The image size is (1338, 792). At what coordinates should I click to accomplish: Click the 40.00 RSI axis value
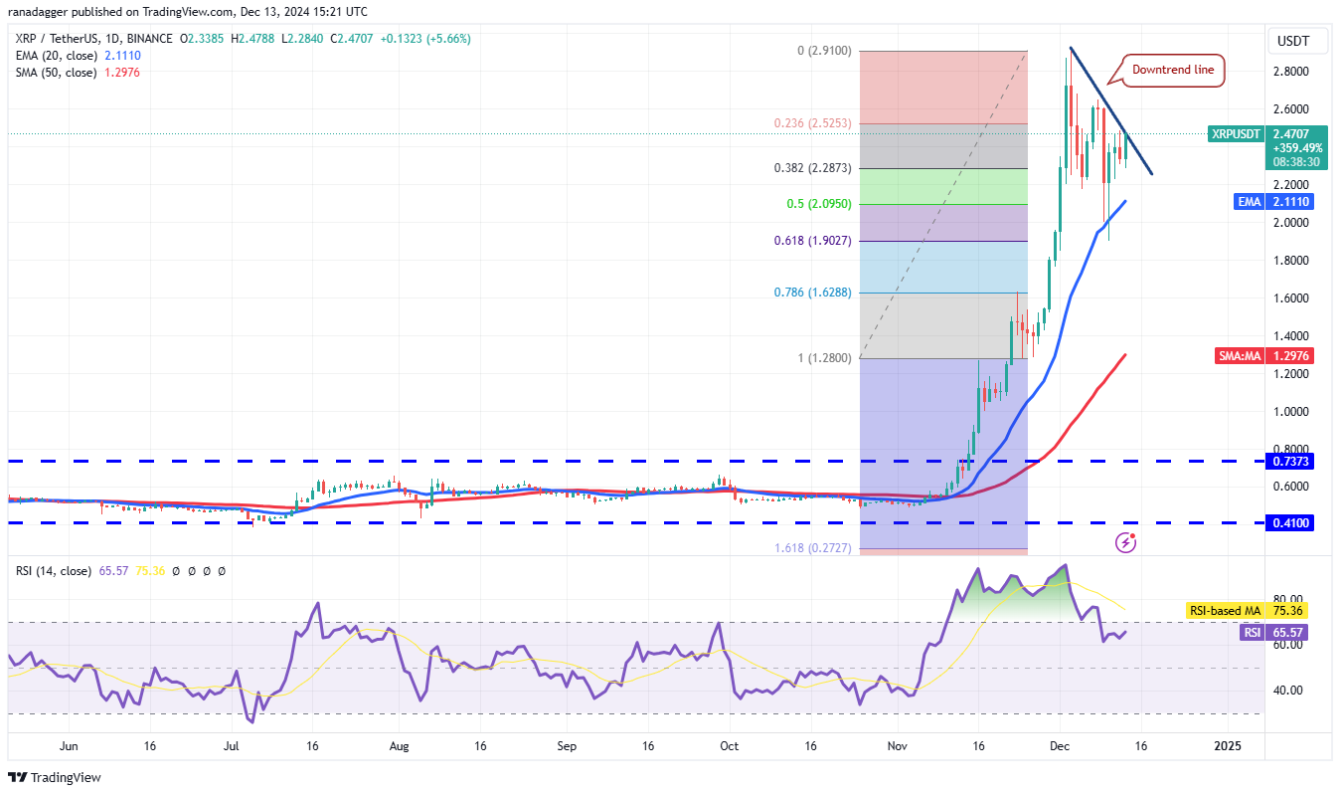pyautogui.click(x=1286, y=690)
